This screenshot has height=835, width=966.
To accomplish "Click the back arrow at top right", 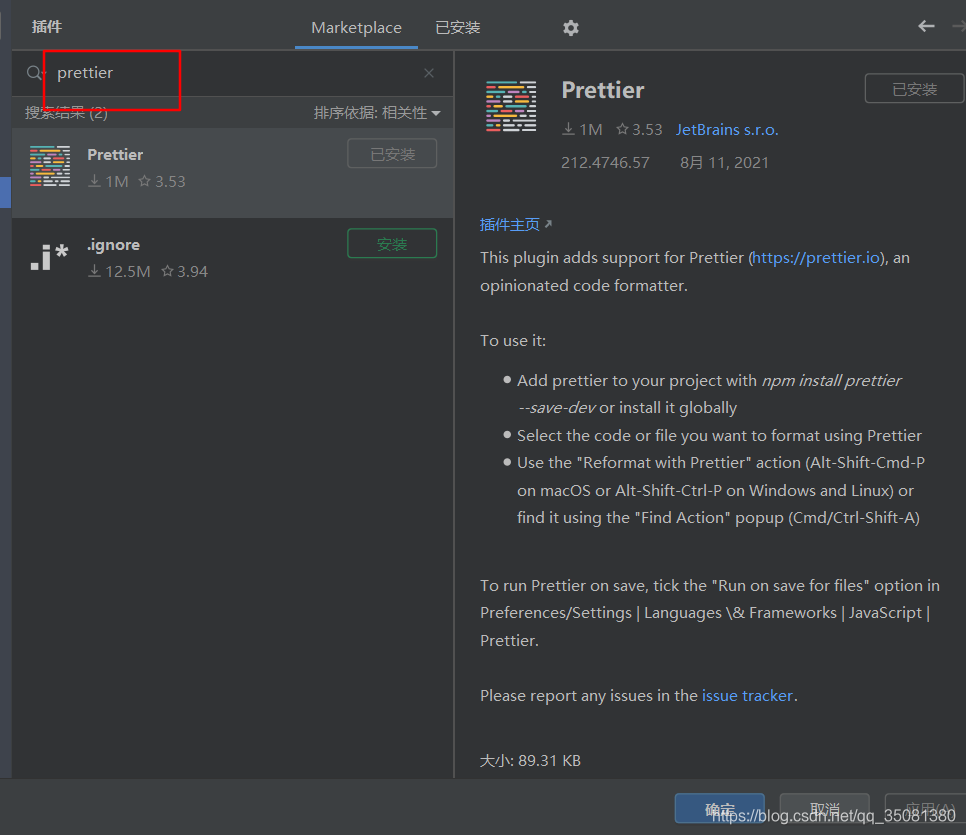I will [926, 27].
